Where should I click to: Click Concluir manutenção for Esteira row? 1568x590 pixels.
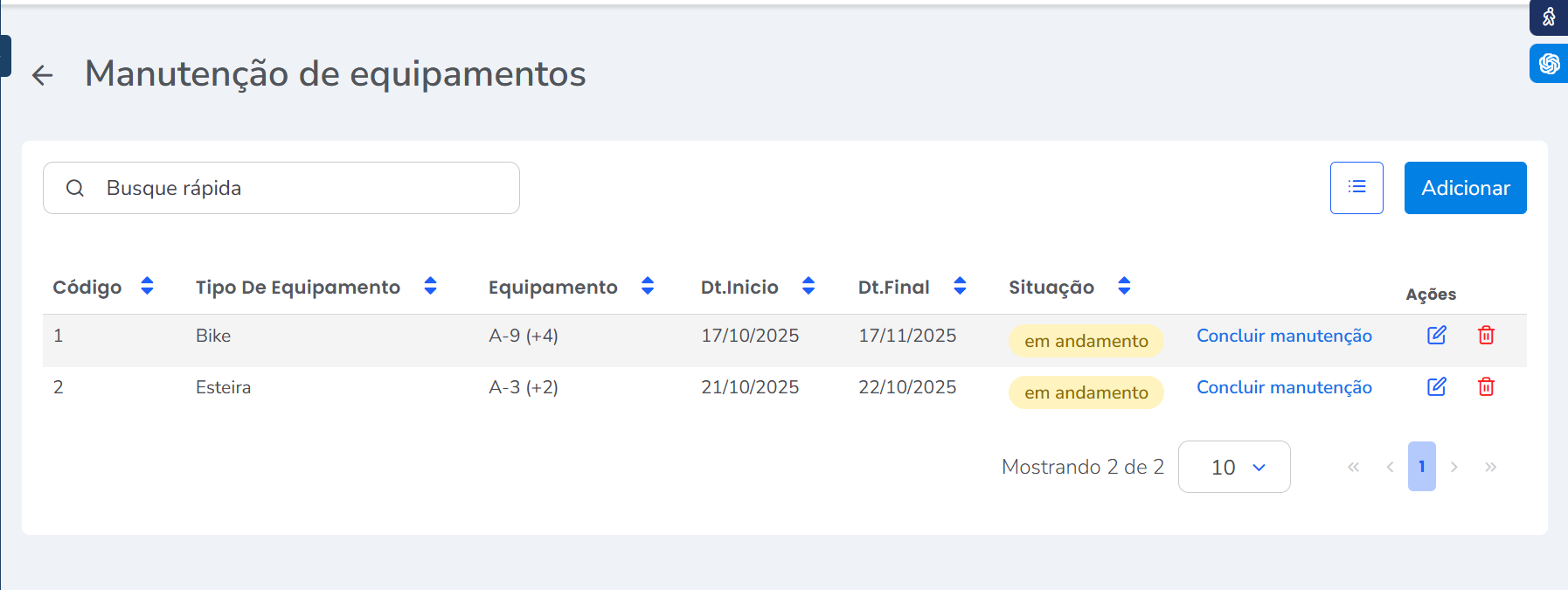[x=1284, y=387]
